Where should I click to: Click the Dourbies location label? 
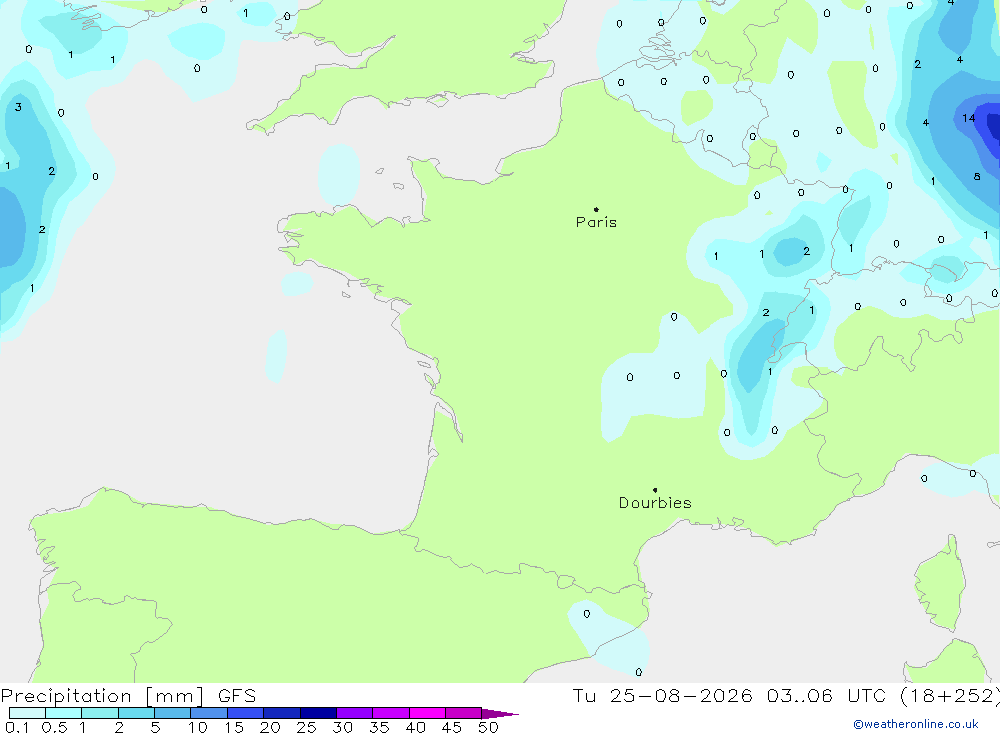click(x=655, y=503)
